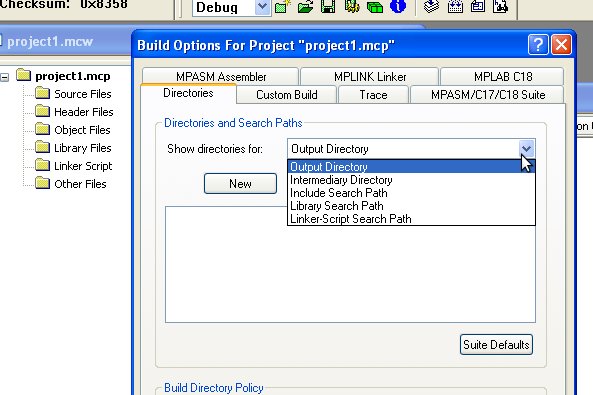Switch to the MPASM/C17/C18 Suite tab
This screenshot has height=395, width=593.
point(487,95)
